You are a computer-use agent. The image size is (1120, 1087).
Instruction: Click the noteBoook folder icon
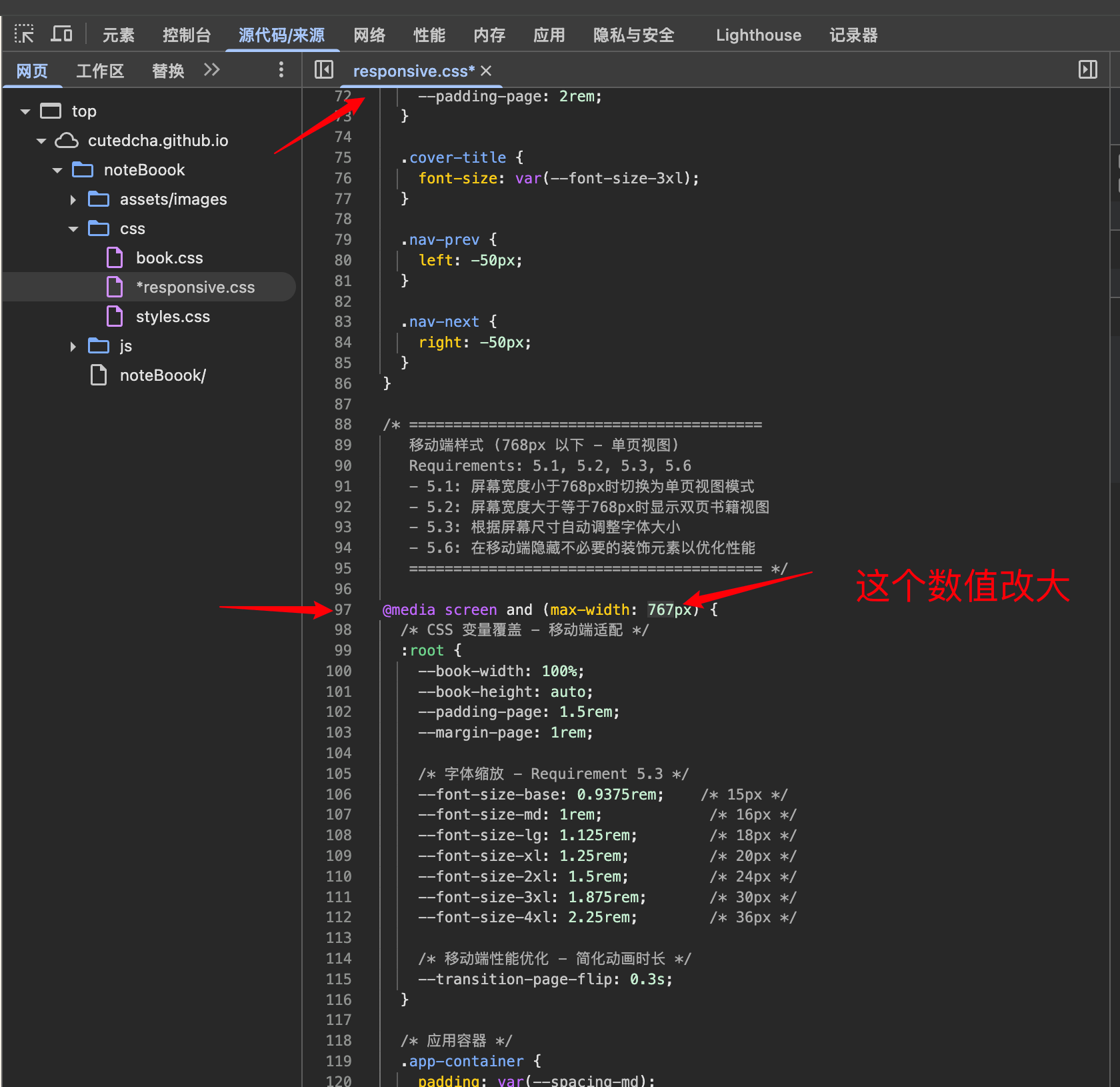click(83, 169)
